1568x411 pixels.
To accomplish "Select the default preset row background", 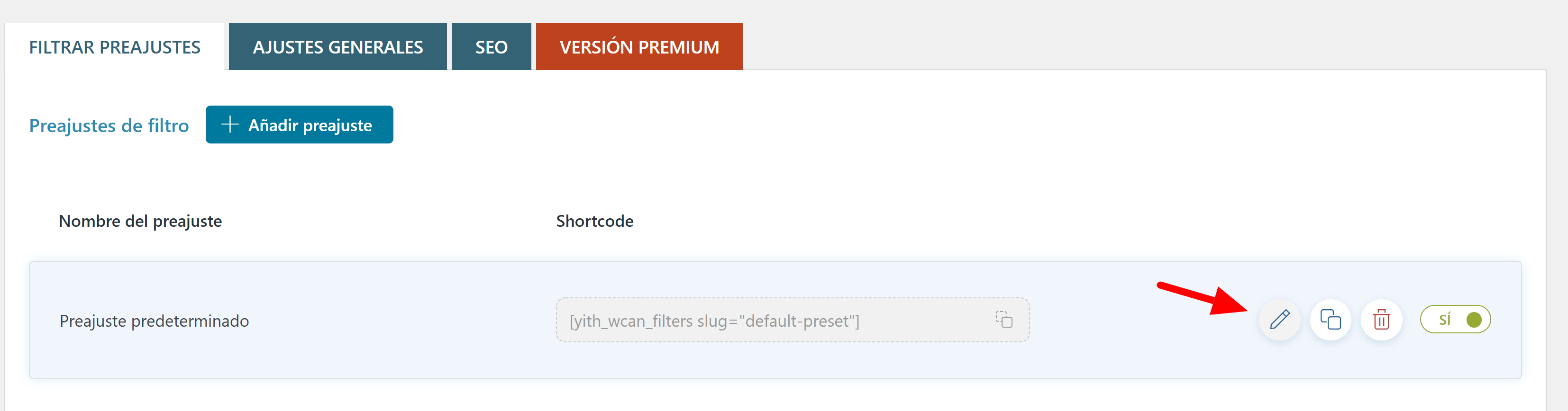I will coord(775,321).
